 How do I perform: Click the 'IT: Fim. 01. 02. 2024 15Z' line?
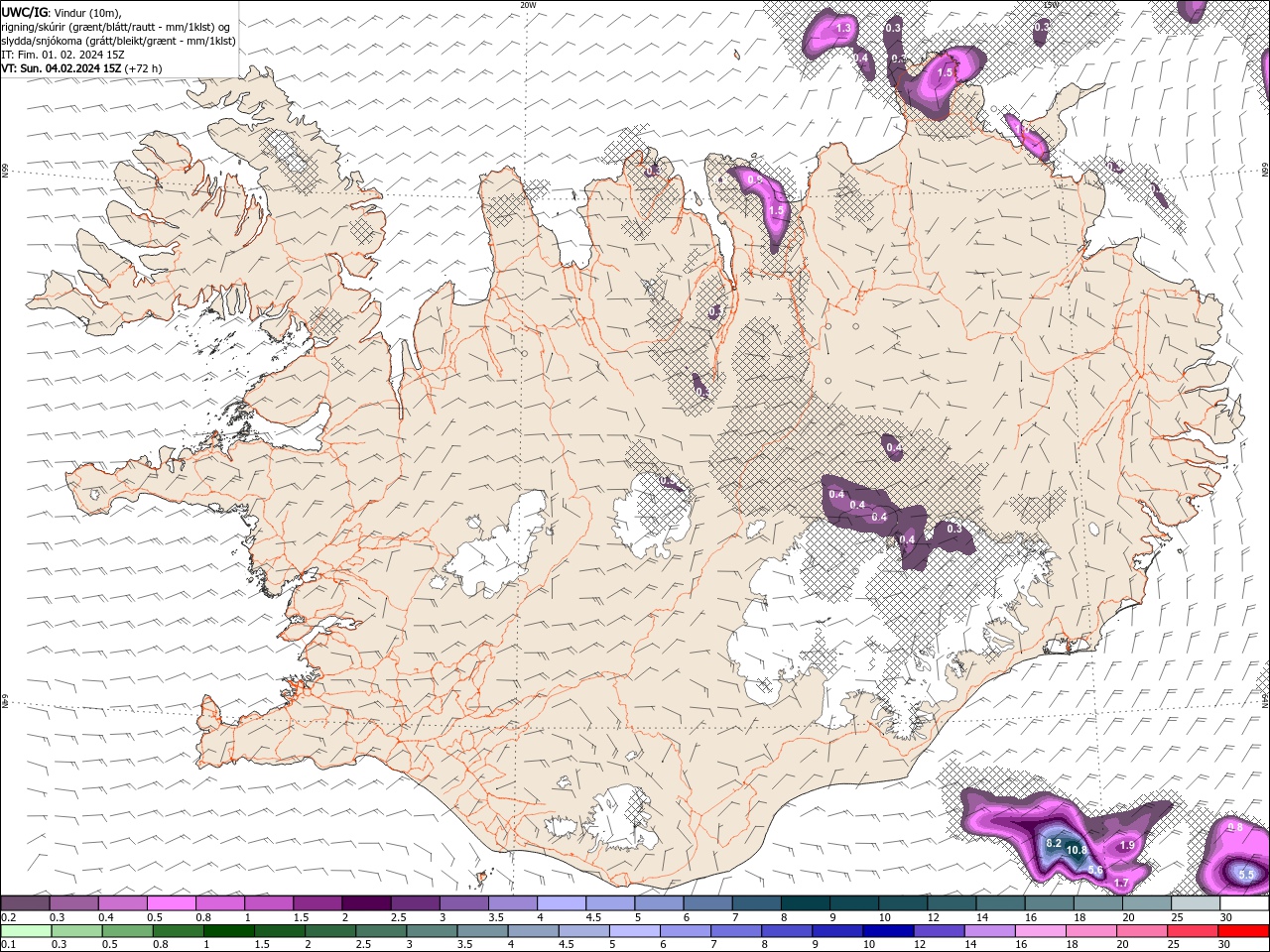(63, 54)
